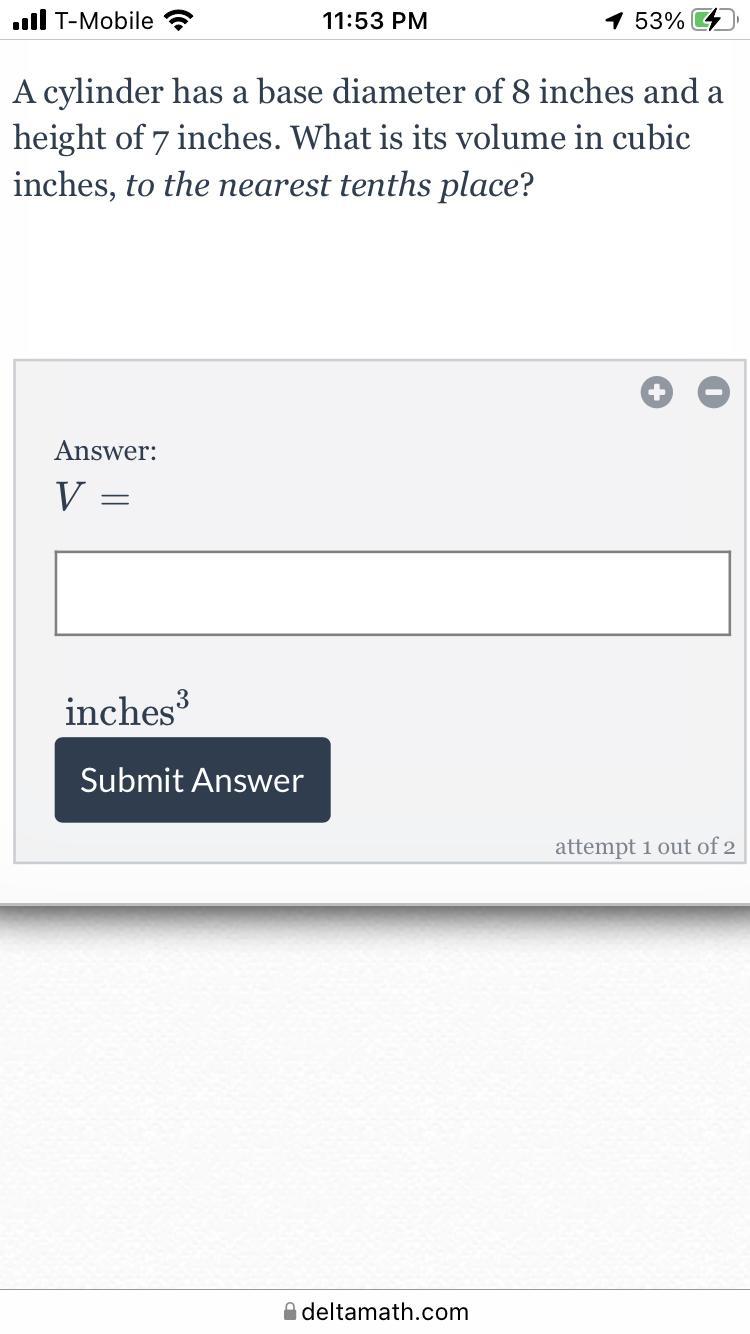Tap the 53% battery percentage
This screenshot has width=750, height=1334.
tap(659, 20)
